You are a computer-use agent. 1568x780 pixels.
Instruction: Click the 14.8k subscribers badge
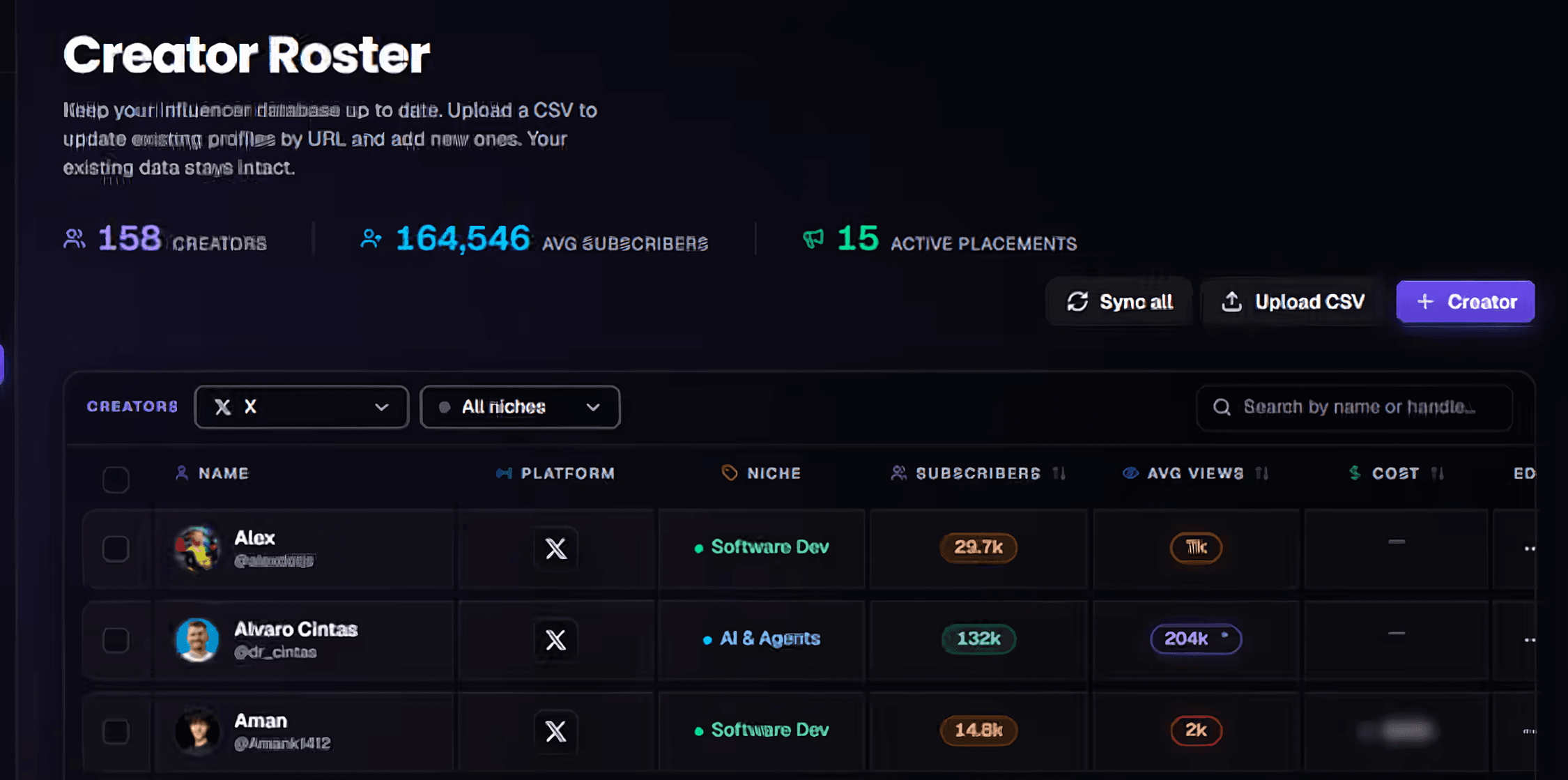(x=978, y=730)
